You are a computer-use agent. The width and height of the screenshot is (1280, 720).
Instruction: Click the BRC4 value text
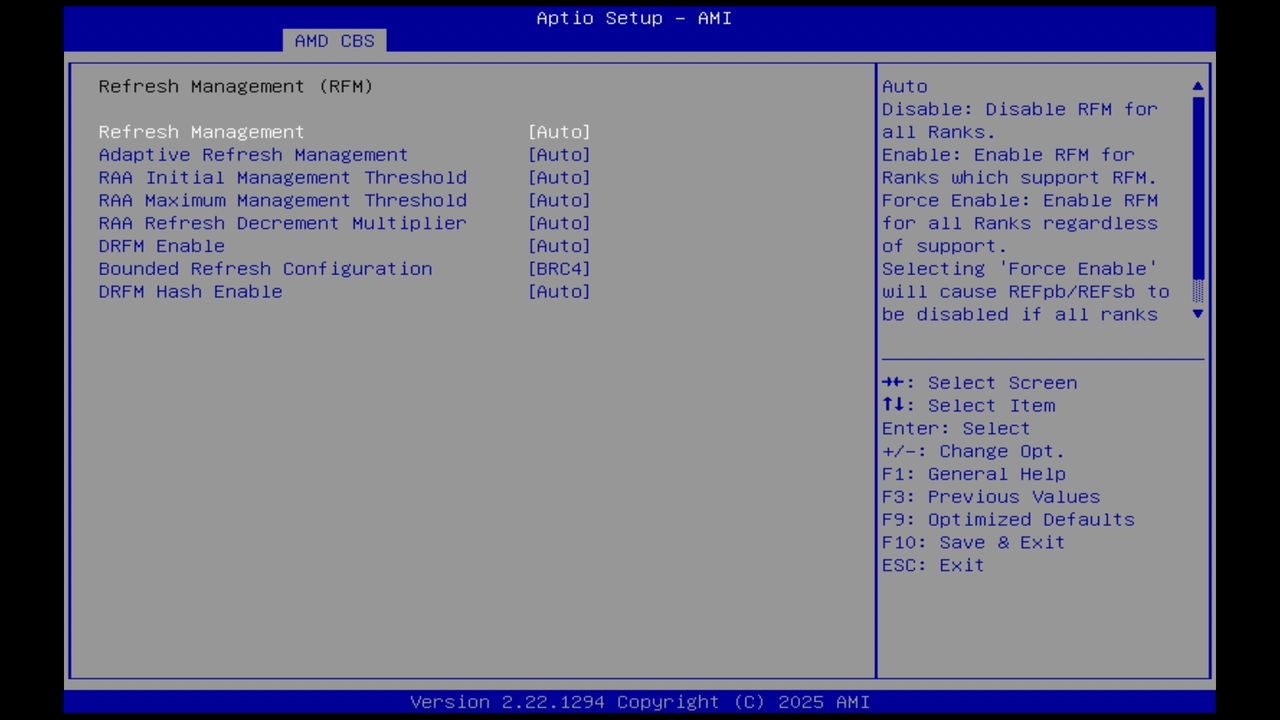pos(559,268)
